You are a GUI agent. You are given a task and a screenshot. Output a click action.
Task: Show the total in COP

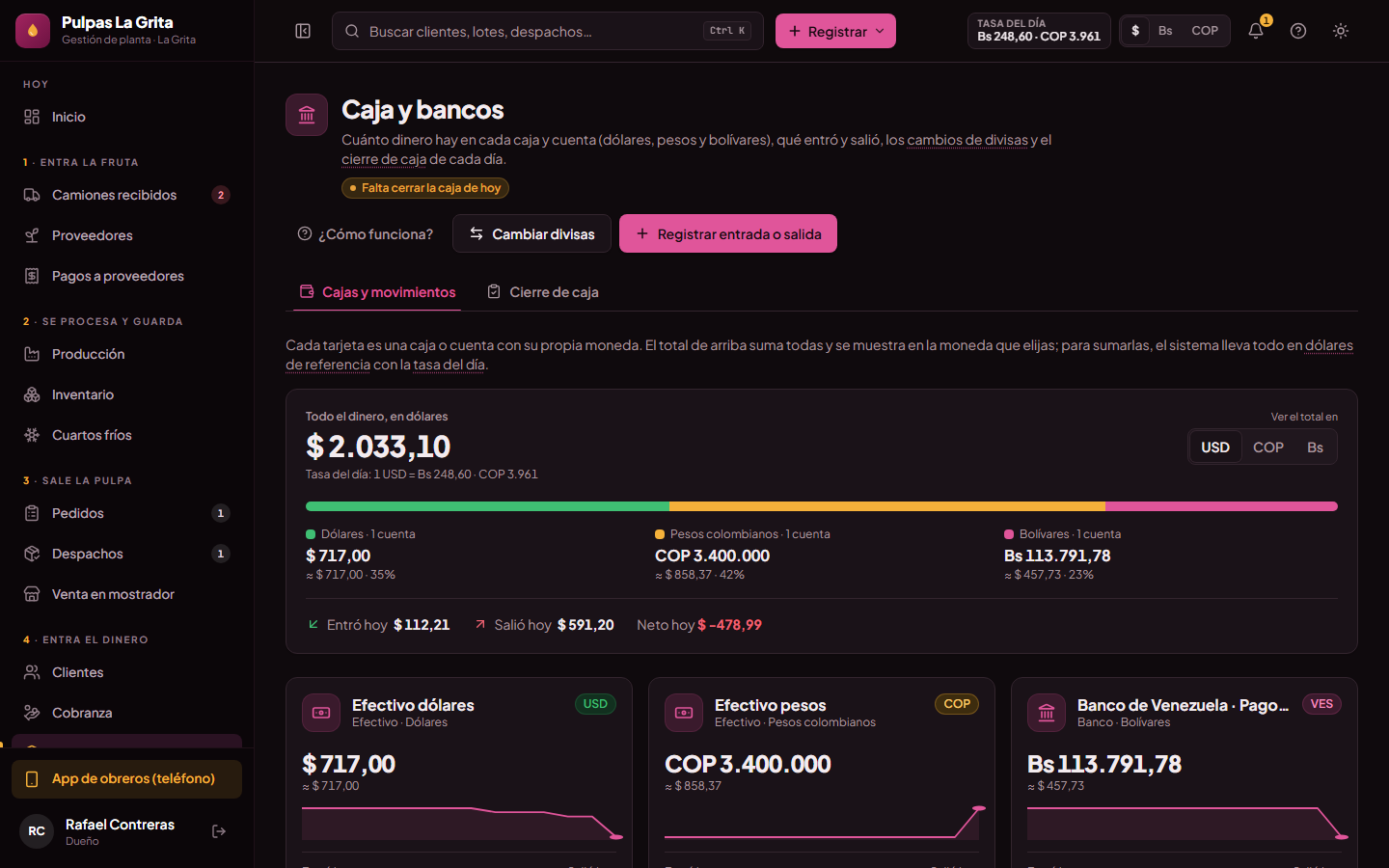click(1268, 448)
